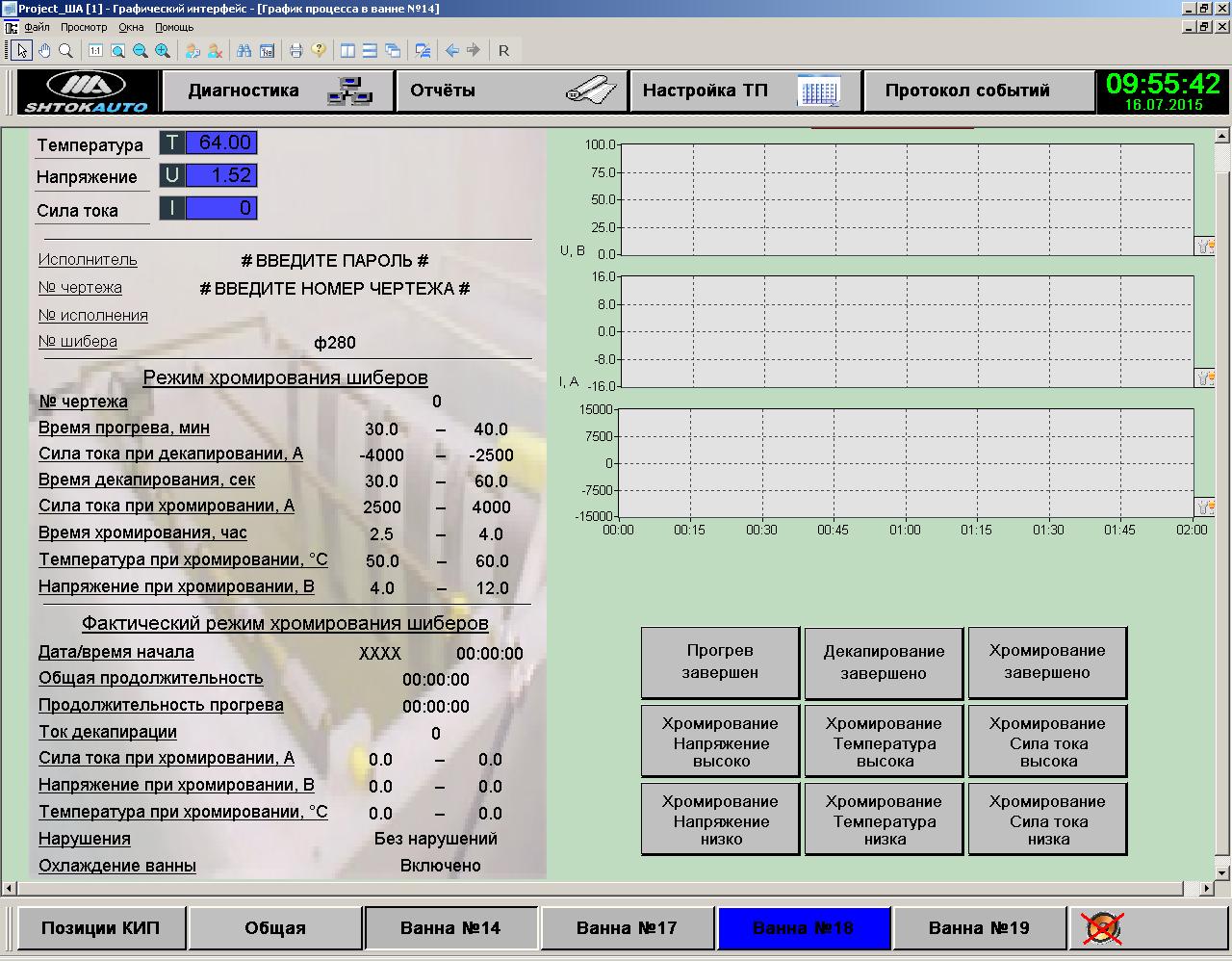
Task: Click the vertical scrollbar up arrow
Action: click(1222, 136)
